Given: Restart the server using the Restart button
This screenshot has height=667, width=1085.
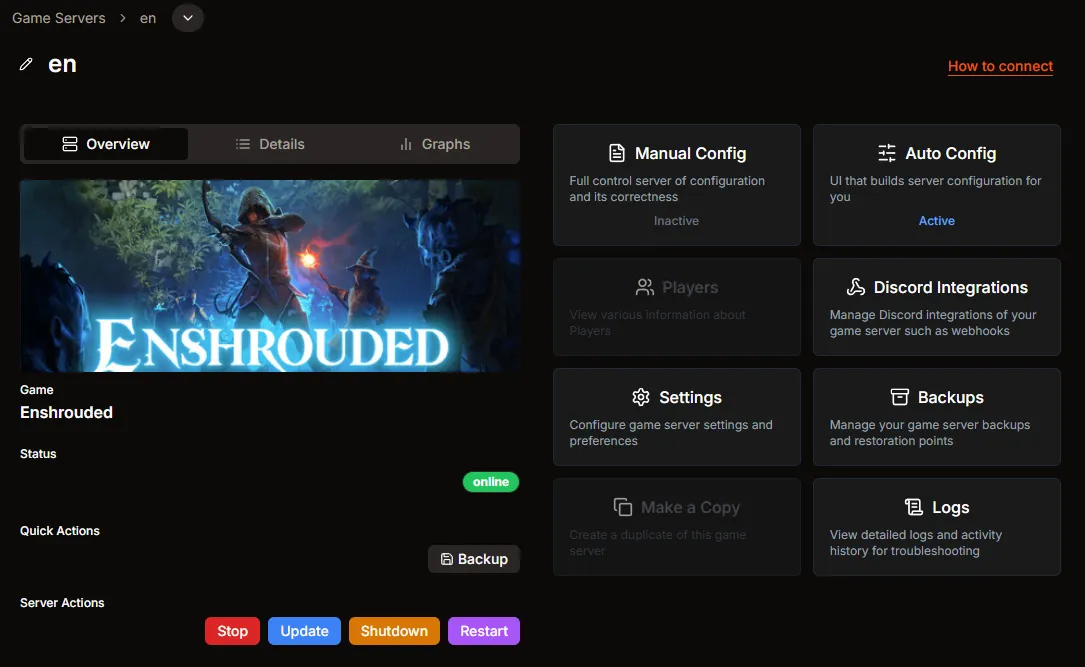Looking at the screenshot, I should 484,631.
